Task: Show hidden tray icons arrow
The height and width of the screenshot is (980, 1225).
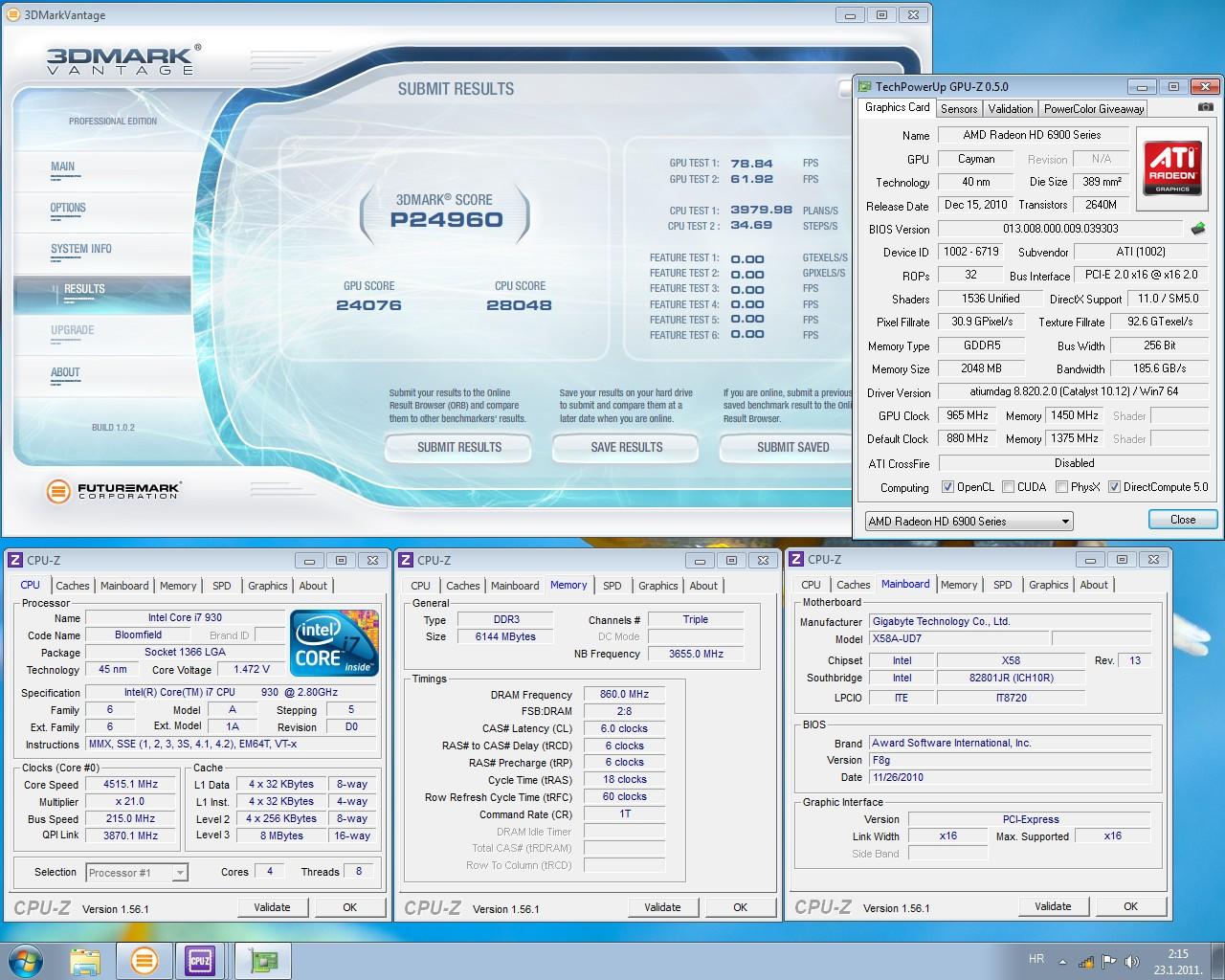Action: [1062, 962]
